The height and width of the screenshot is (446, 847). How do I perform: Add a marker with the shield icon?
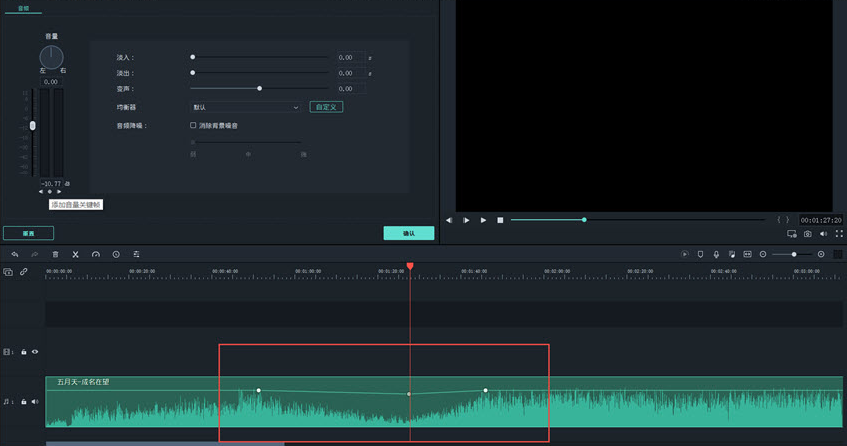pyautogui.click(x=700, y=254)
